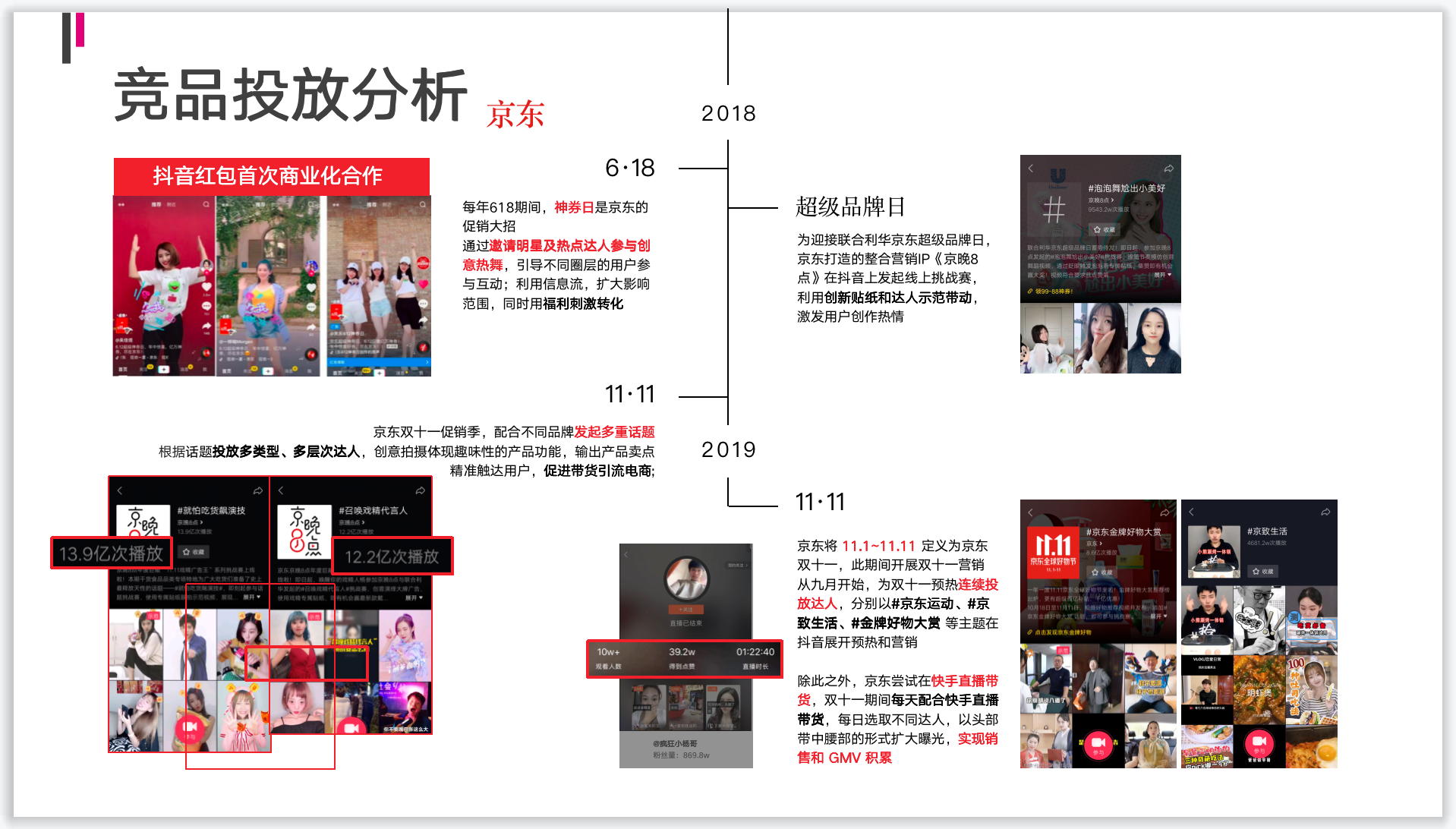
Task: Click the link icon beside 领99-88神券
Action: tap(1030, 291)
